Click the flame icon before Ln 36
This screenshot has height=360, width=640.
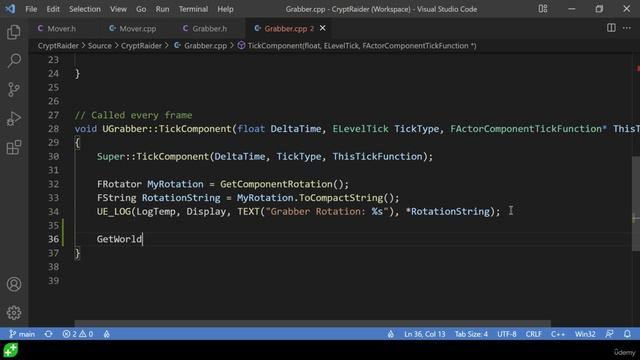pyautogui.click(x=391, y=334)
